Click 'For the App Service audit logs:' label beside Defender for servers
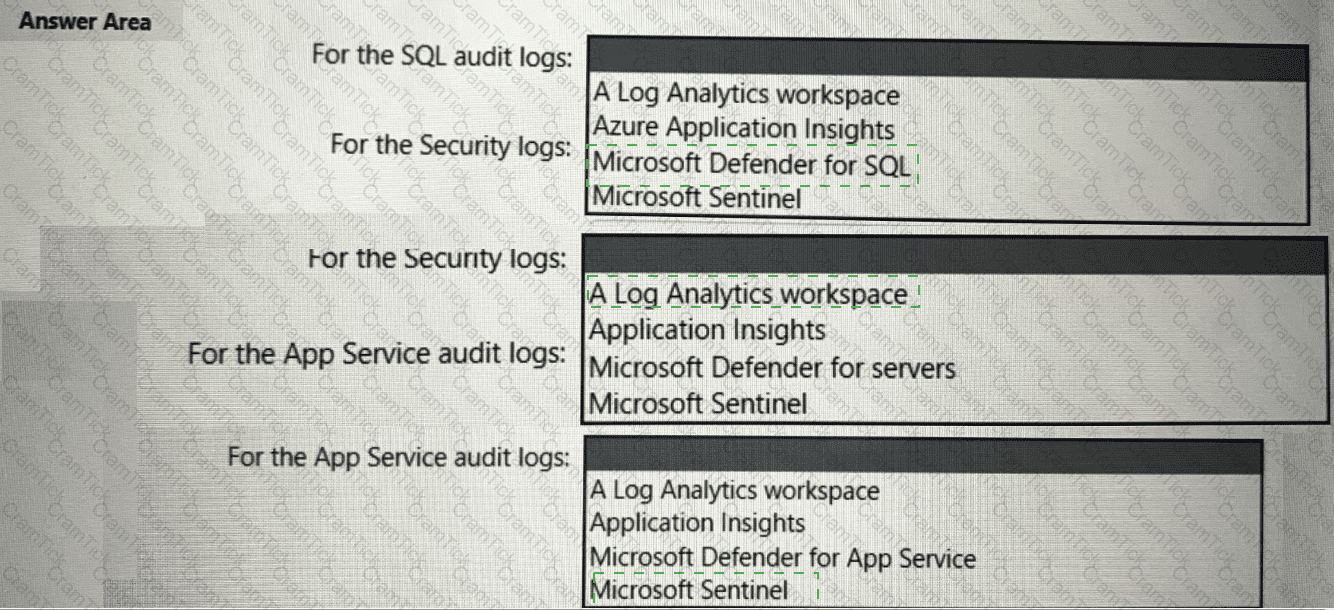This screenshot has height=610, width=1334. click(377, 354)
